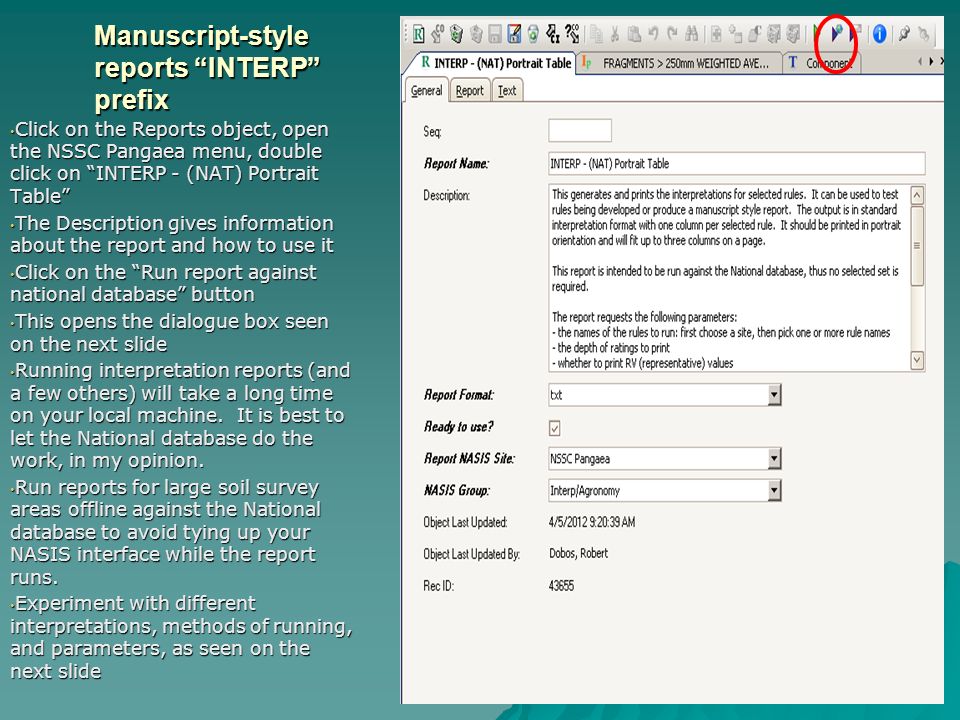Click the tab strip scroll-left arrow
This screenshot has width=960, height=720.
[x=920, y=61]
